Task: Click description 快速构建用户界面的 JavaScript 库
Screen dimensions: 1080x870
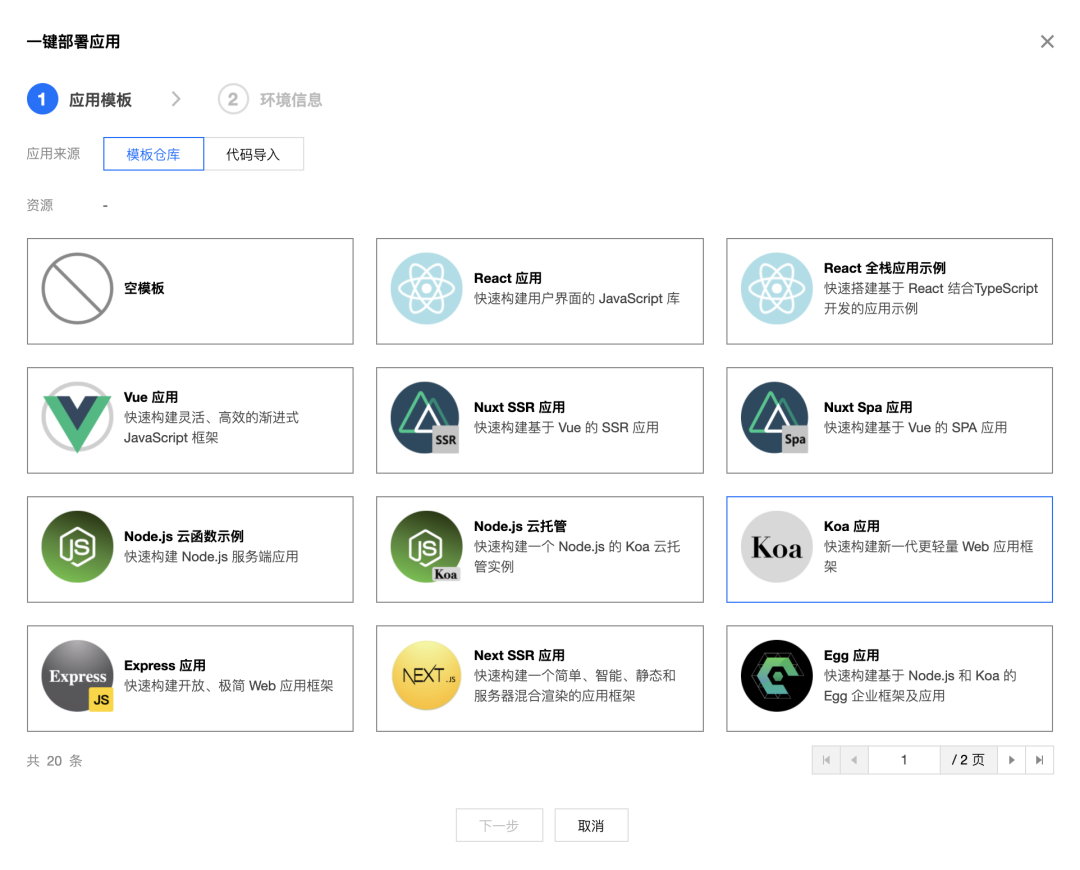Action: (x=577, y=298)
